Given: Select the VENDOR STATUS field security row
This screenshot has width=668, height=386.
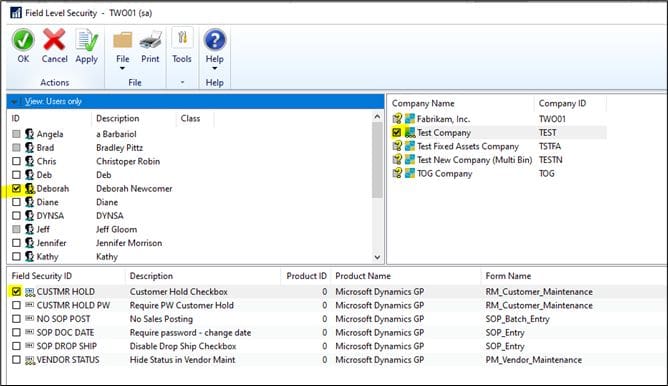Looking at the screenshot, I should (337, 360).
